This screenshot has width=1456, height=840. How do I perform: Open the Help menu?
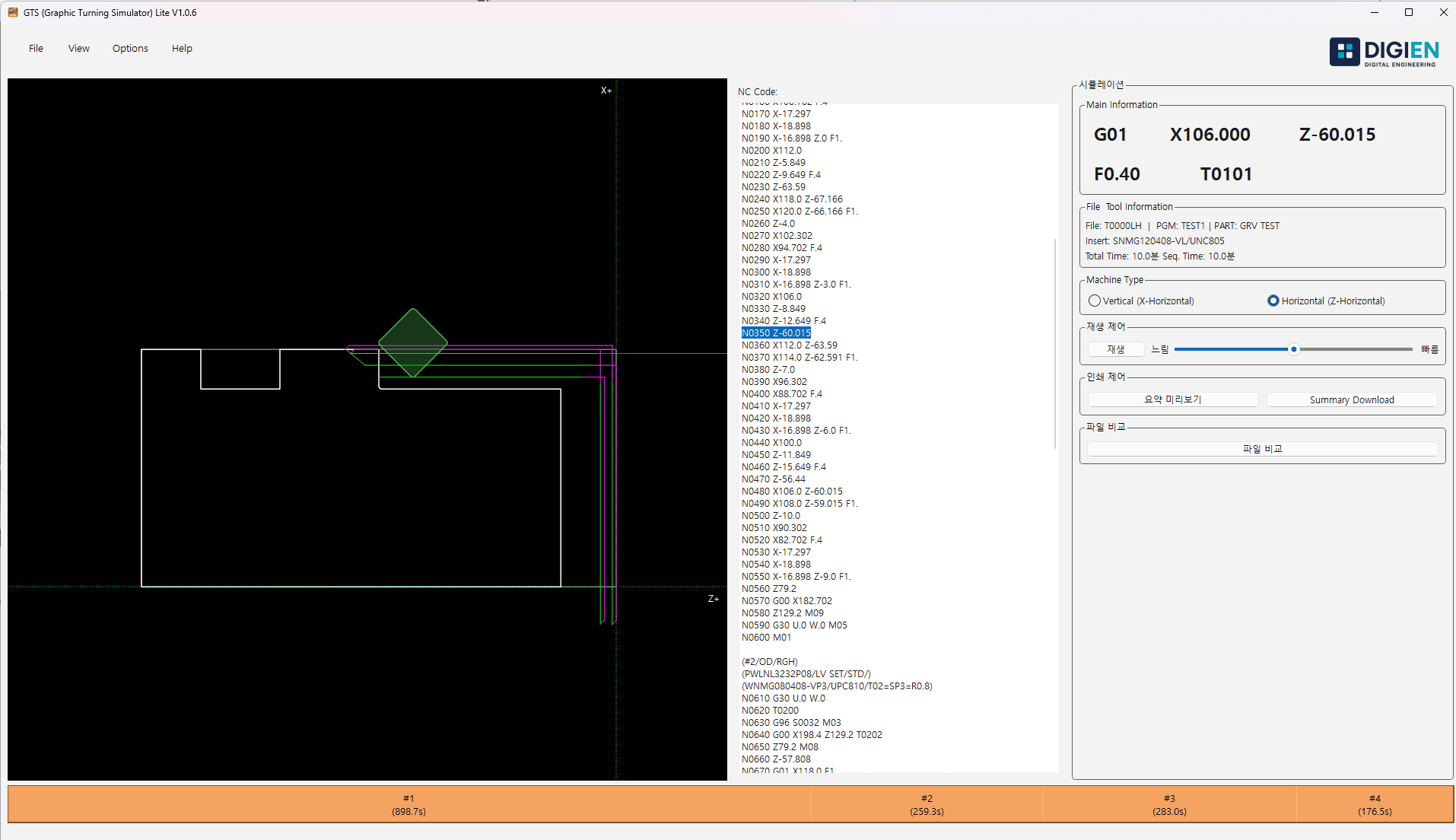(x=181, y=48)
